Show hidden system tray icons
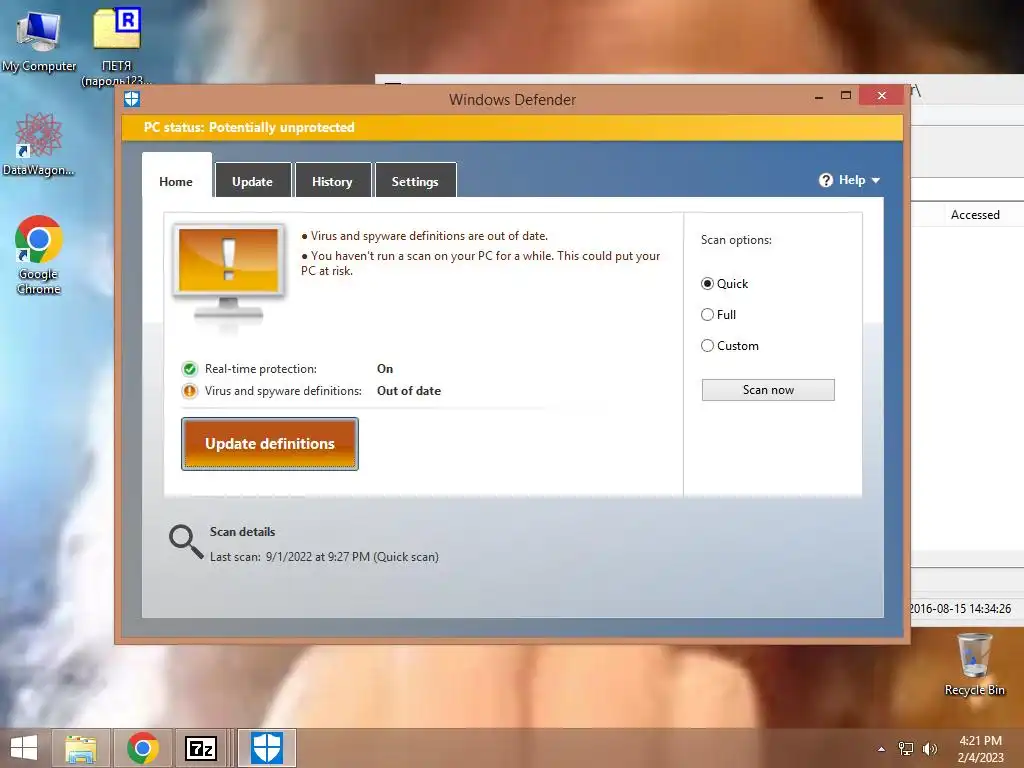The image size is (1024, 768). [x=882, y=749]
